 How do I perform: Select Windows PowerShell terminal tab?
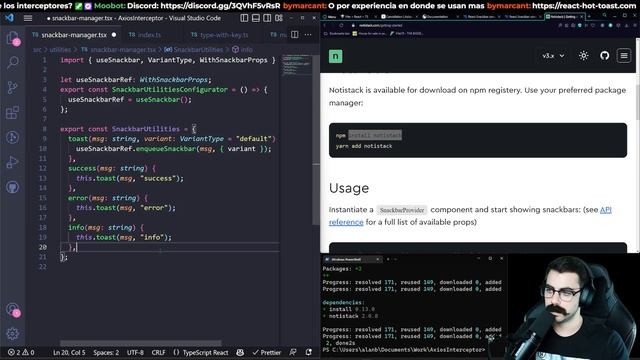click(351, 259)
